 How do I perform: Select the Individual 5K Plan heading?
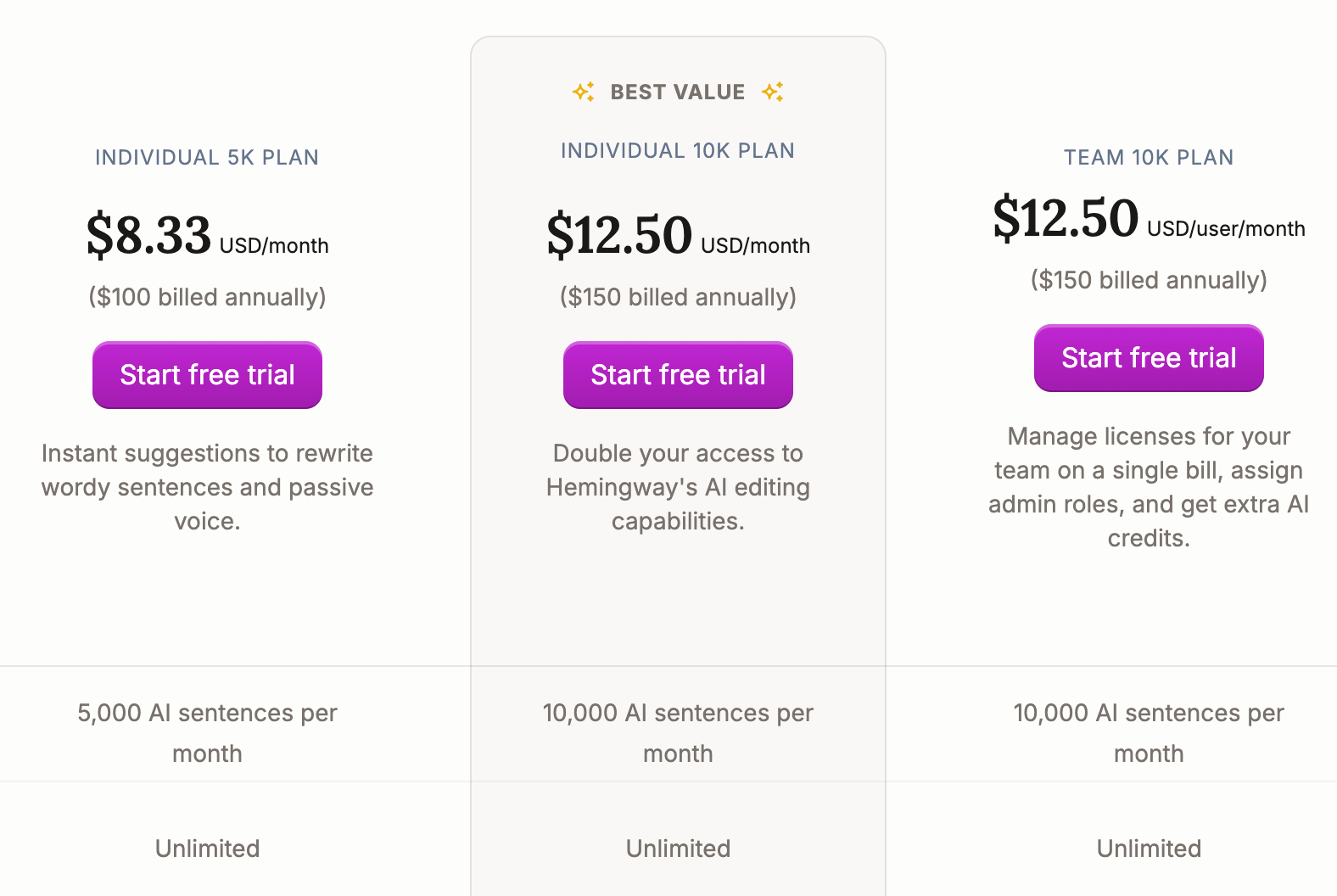point(207,158)
